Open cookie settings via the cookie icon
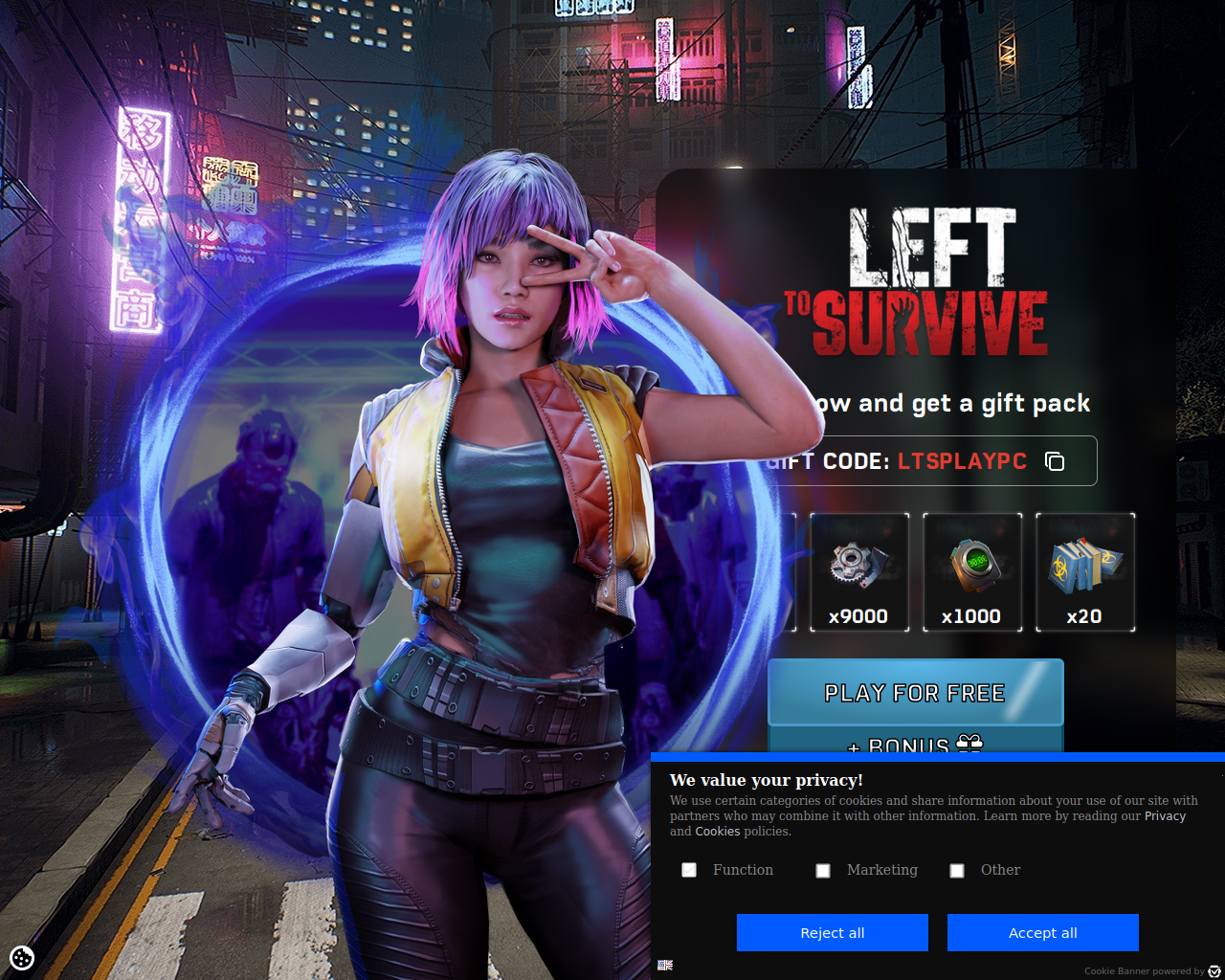The image size is (1225, 980). (22, 957)
